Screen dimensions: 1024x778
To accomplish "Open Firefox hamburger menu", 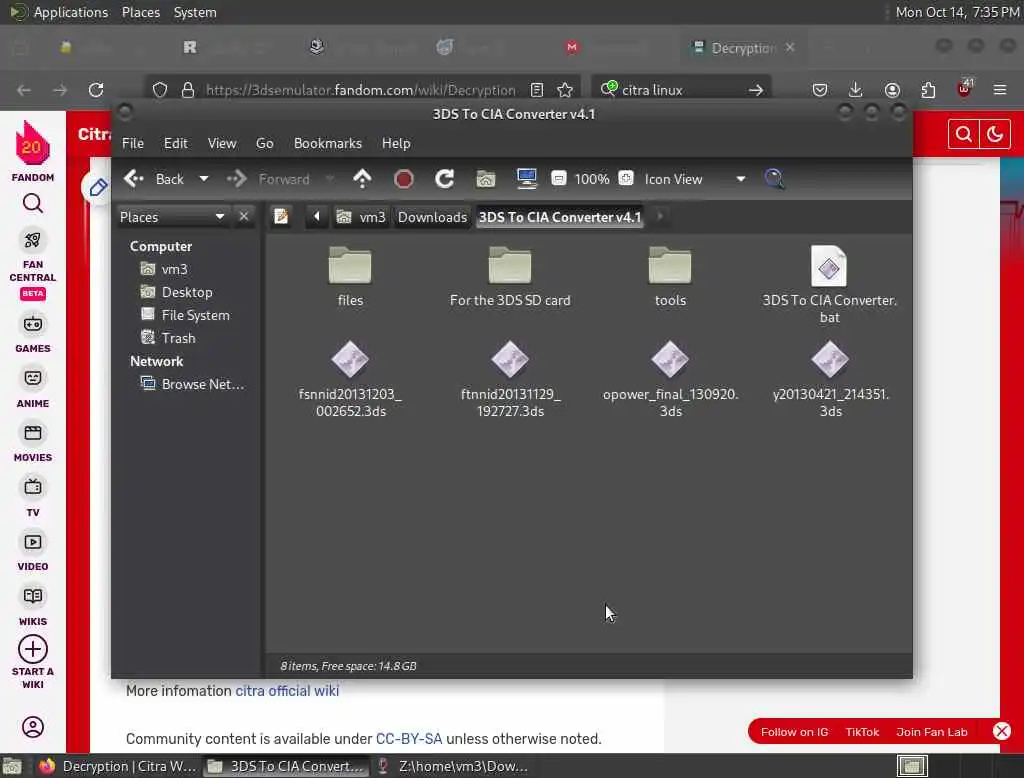I will click(1000, 89).
